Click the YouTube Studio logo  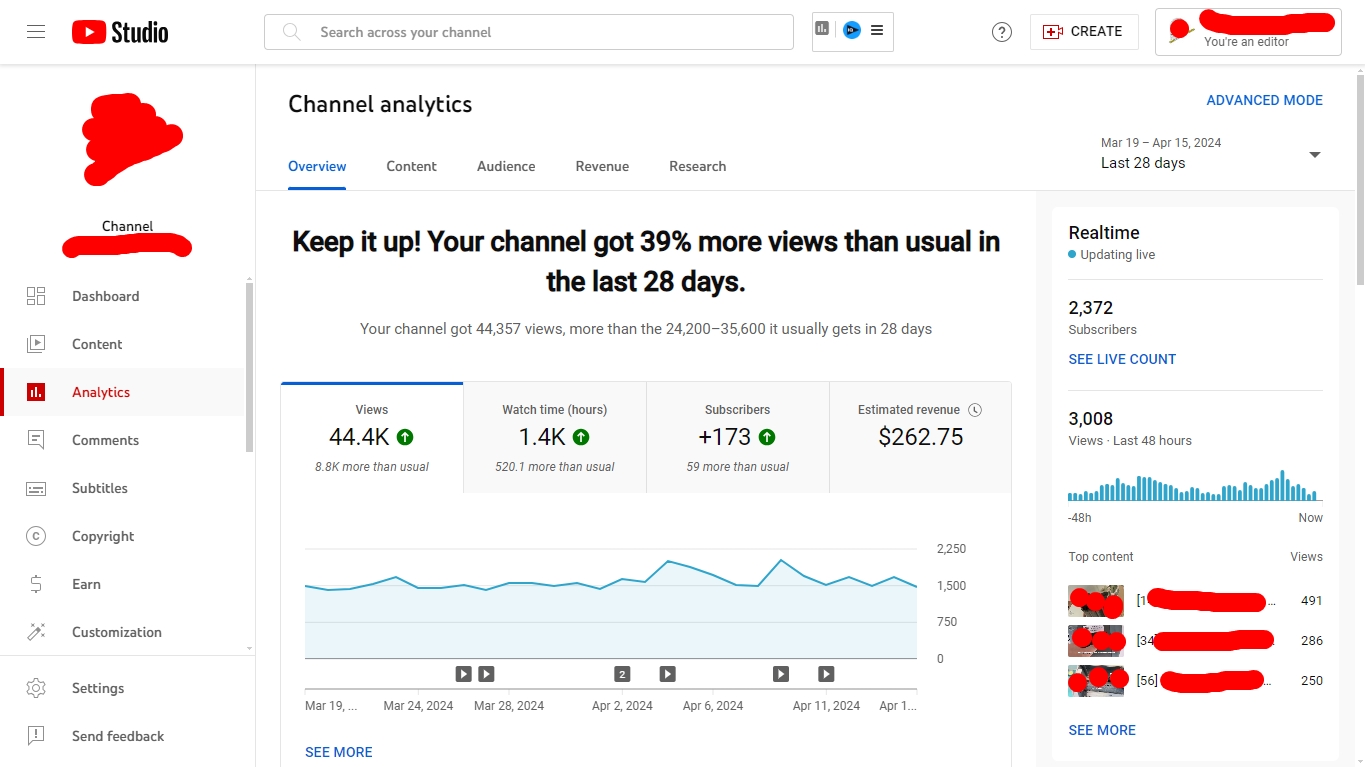120,32
